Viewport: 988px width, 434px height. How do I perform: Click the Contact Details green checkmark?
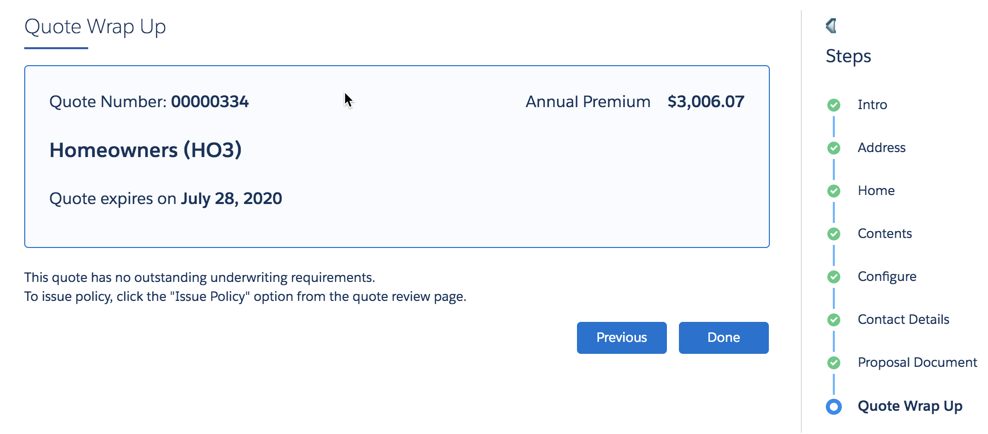click(834, 320)
